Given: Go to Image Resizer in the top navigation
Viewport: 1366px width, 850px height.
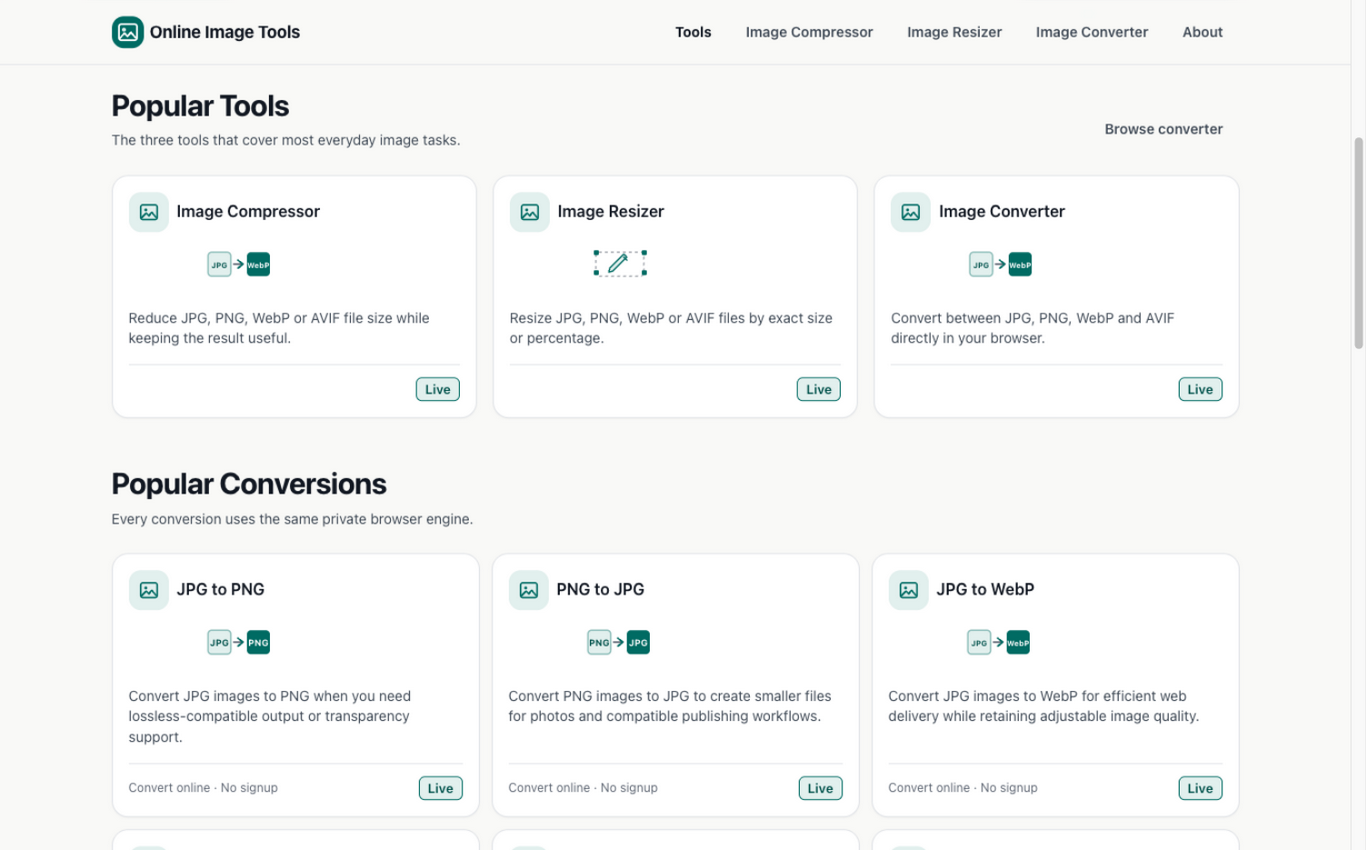Looking at the screenshot, I should click(x=954, y=32).
